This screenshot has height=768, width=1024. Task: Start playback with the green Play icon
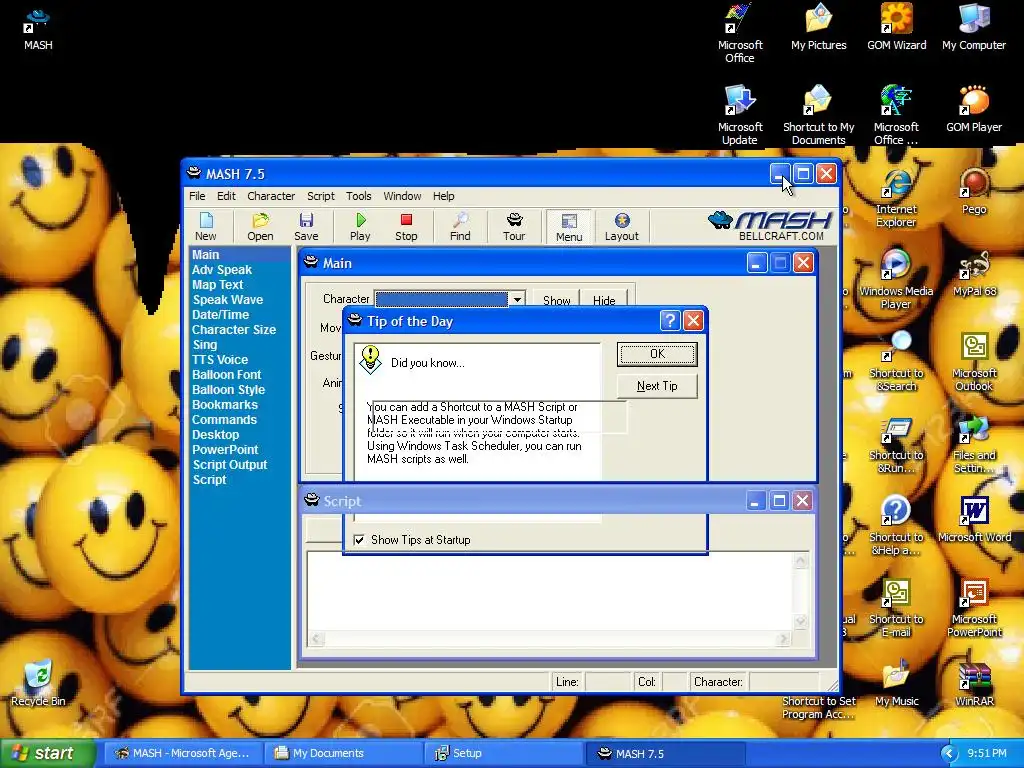tap(360, 227)
